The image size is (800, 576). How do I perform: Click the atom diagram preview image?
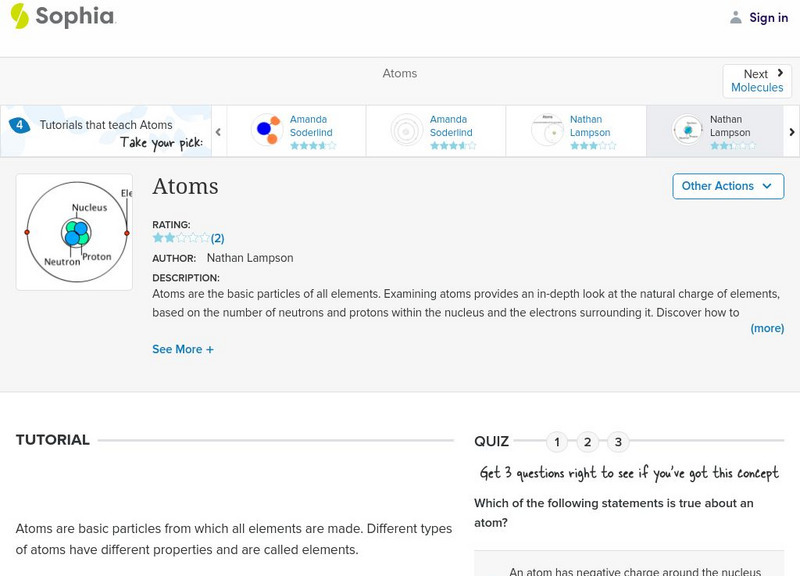[74, 231]
